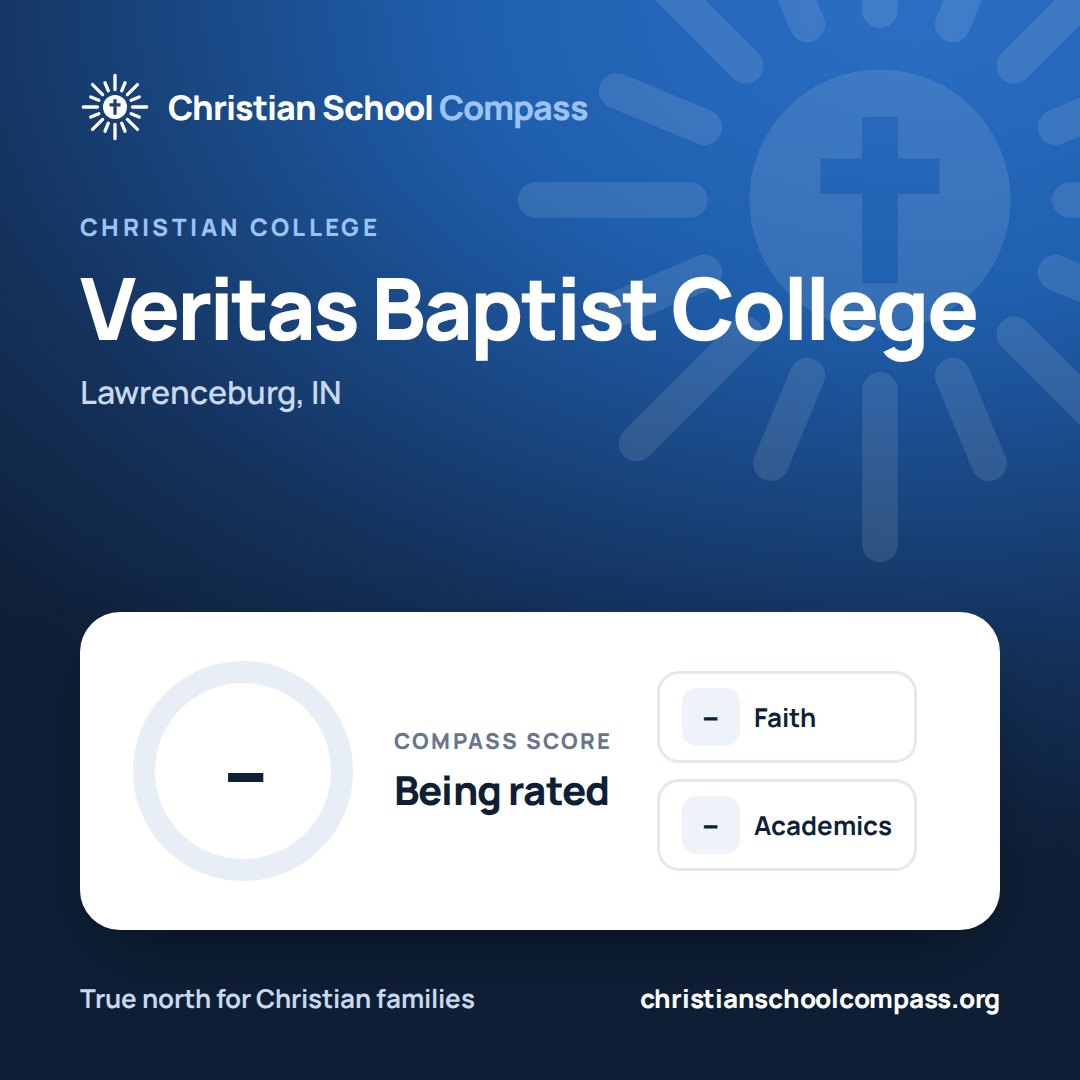1080x1080 pixels.
Task: Open the Faith score pill
Action: point(787,717)
